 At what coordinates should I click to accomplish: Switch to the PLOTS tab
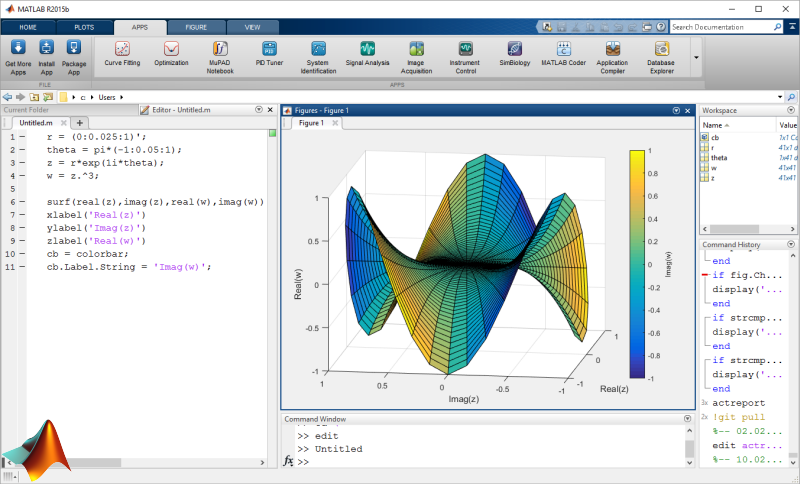point(84,28)
